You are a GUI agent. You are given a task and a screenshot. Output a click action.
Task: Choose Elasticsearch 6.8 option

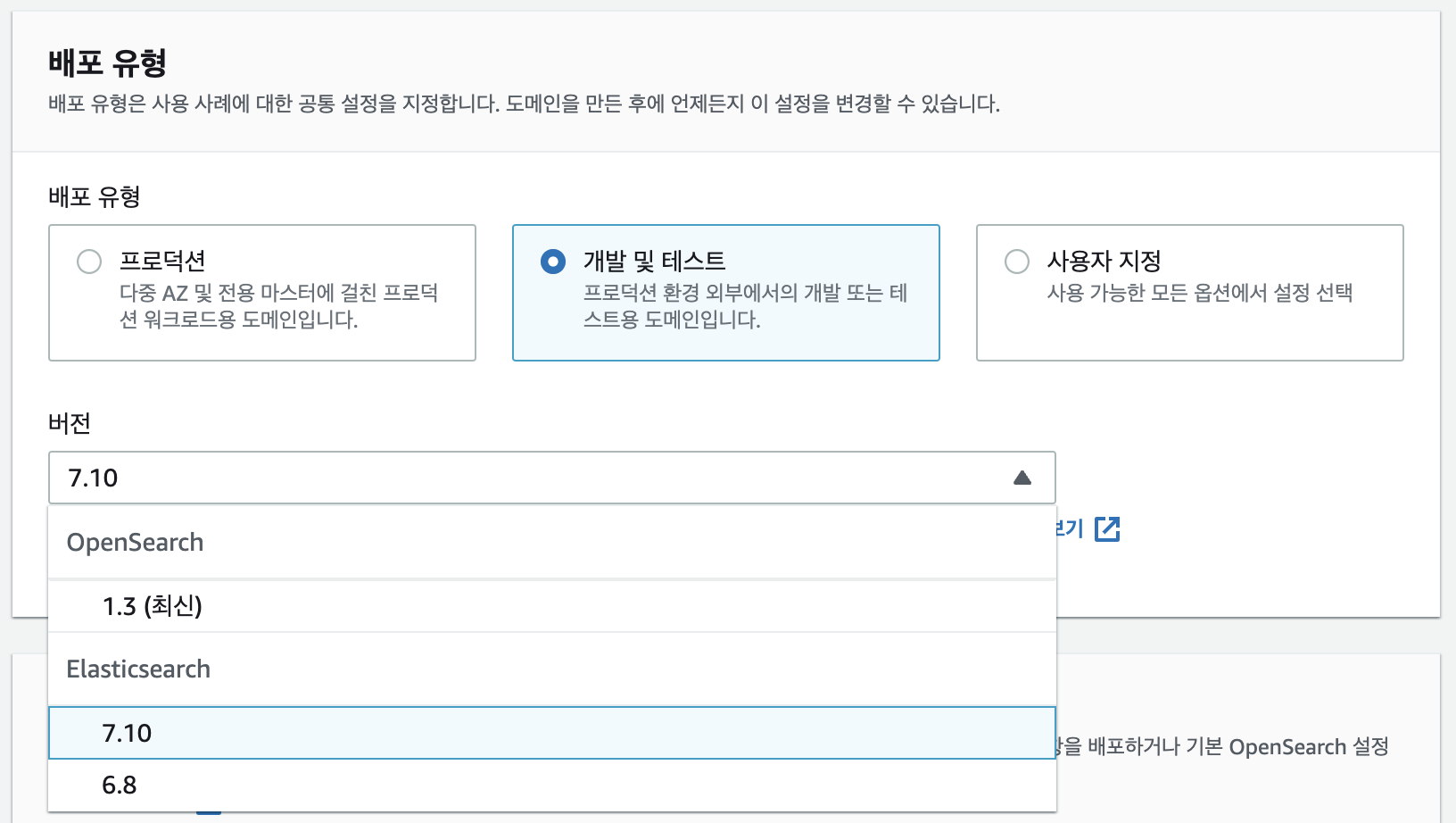point(551,785)
